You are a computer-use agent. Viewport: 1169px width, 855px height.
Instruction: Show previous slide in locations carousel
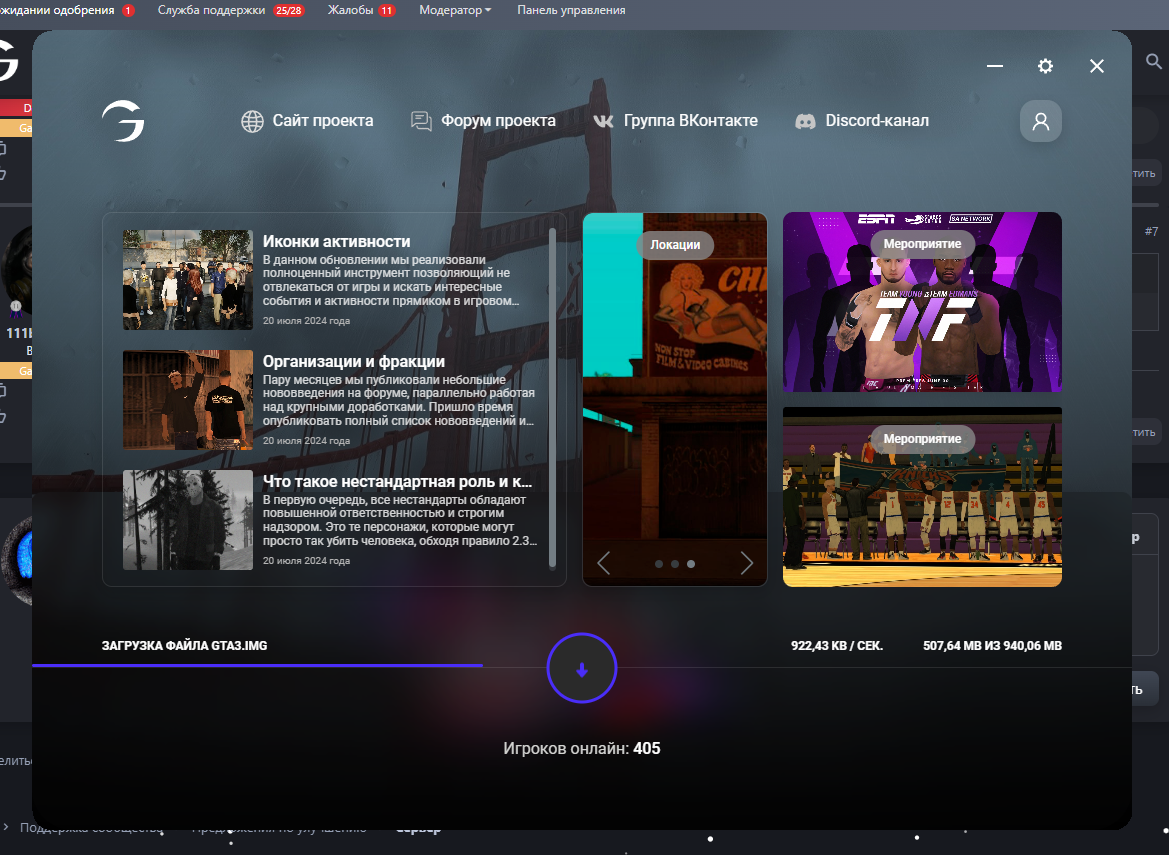(x=603, y=563)
